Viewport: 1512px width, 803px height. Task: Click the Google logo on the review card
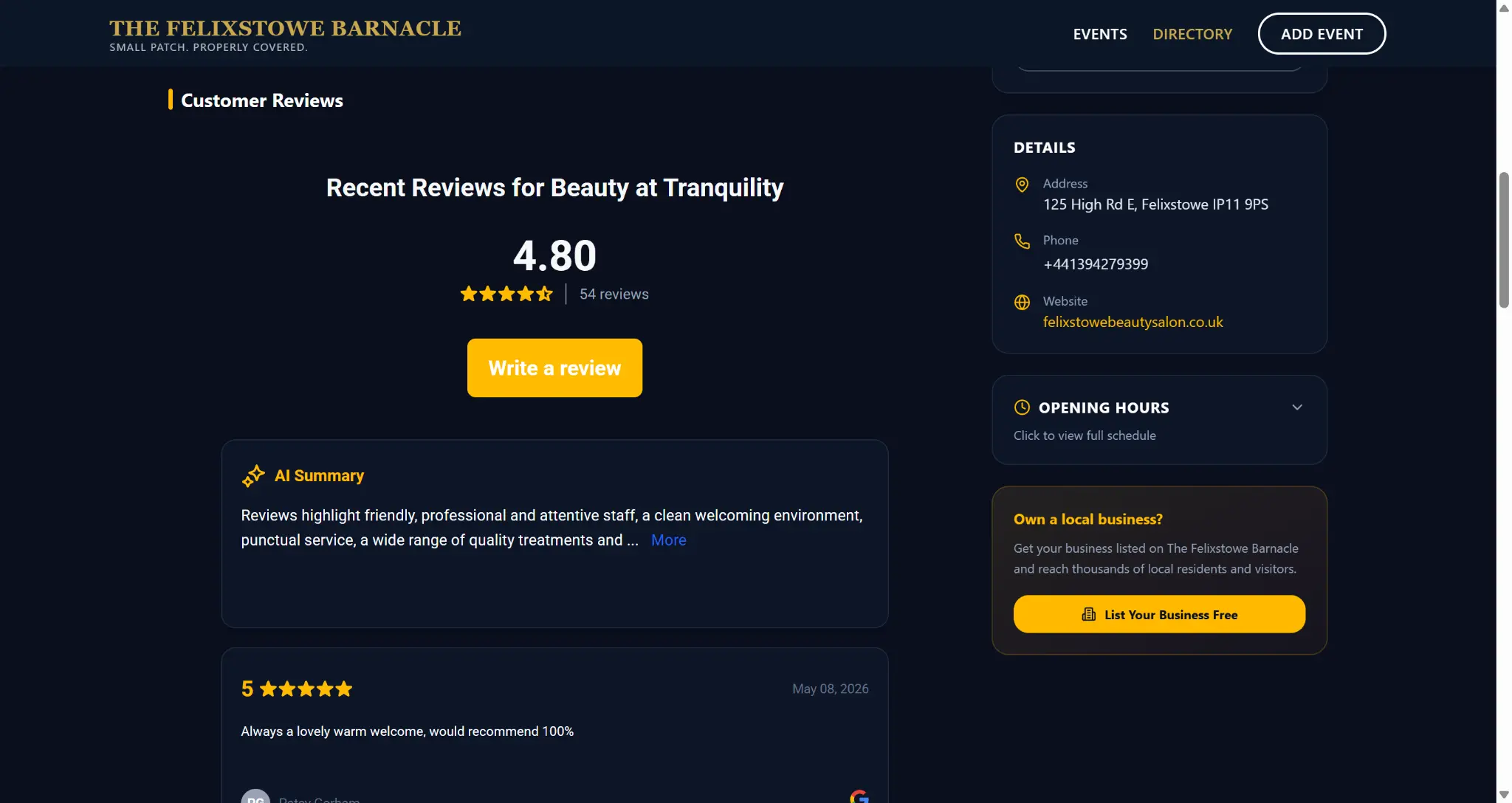[x=859, y=797]
